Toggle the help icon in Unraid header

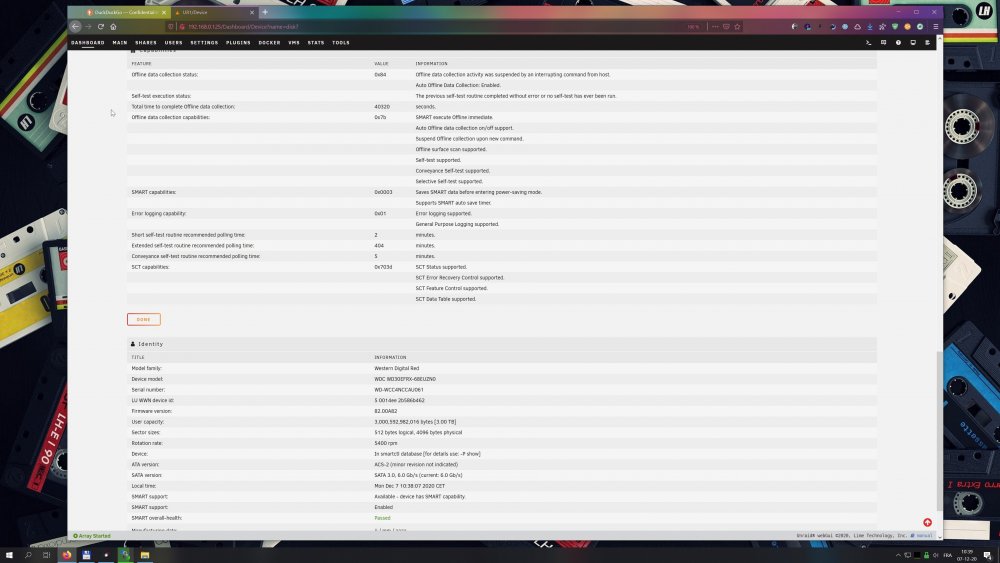point(898,43)
